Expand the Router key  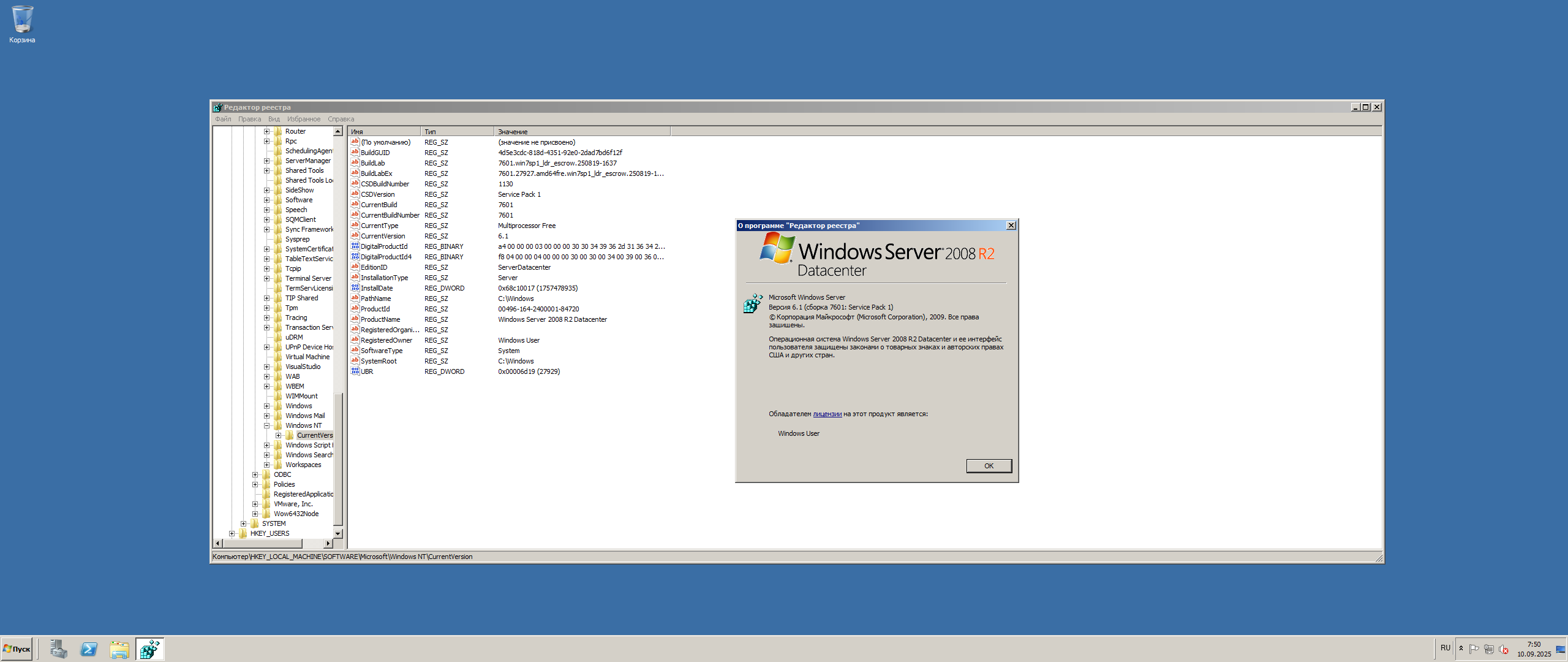pos(266,131)
